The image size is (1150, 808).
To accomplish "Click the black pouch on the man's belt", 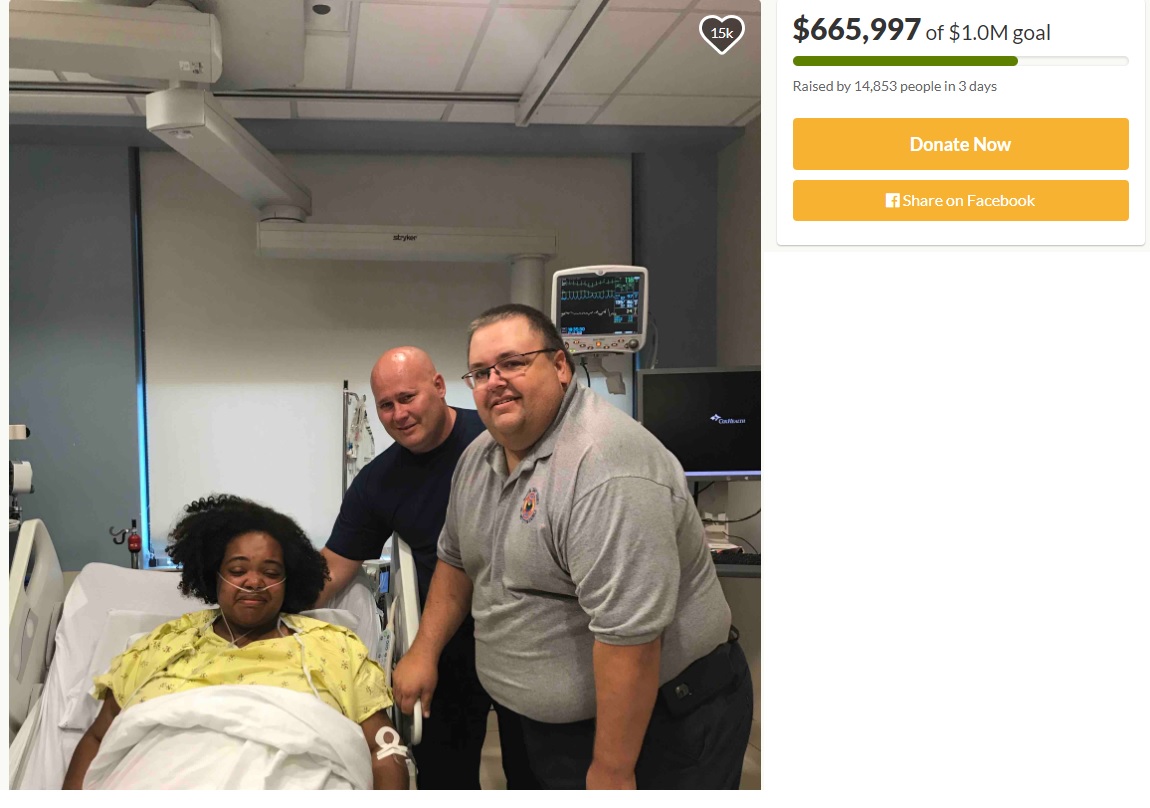I will pyautogui.click(x=698, y=681).
